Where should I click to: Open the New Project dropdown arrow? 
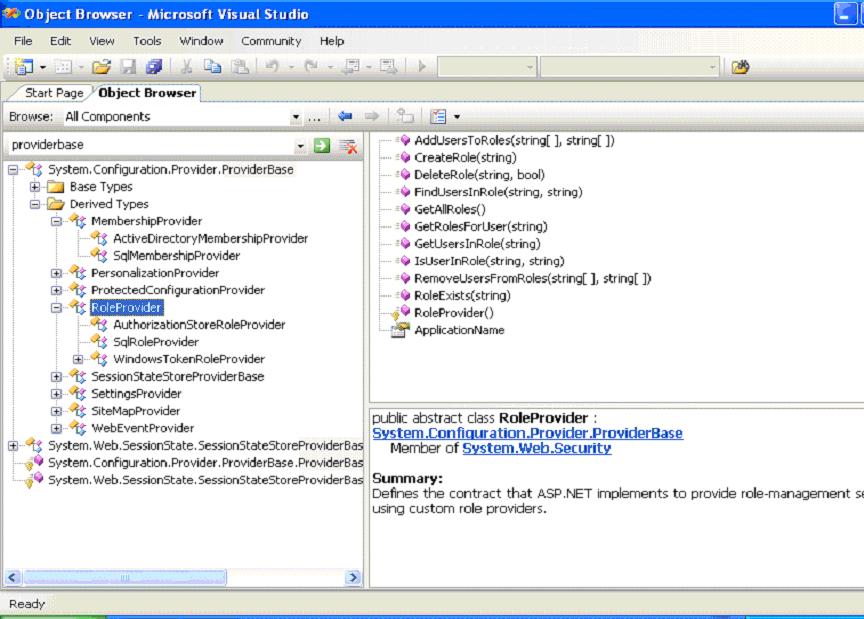point(43,67)
